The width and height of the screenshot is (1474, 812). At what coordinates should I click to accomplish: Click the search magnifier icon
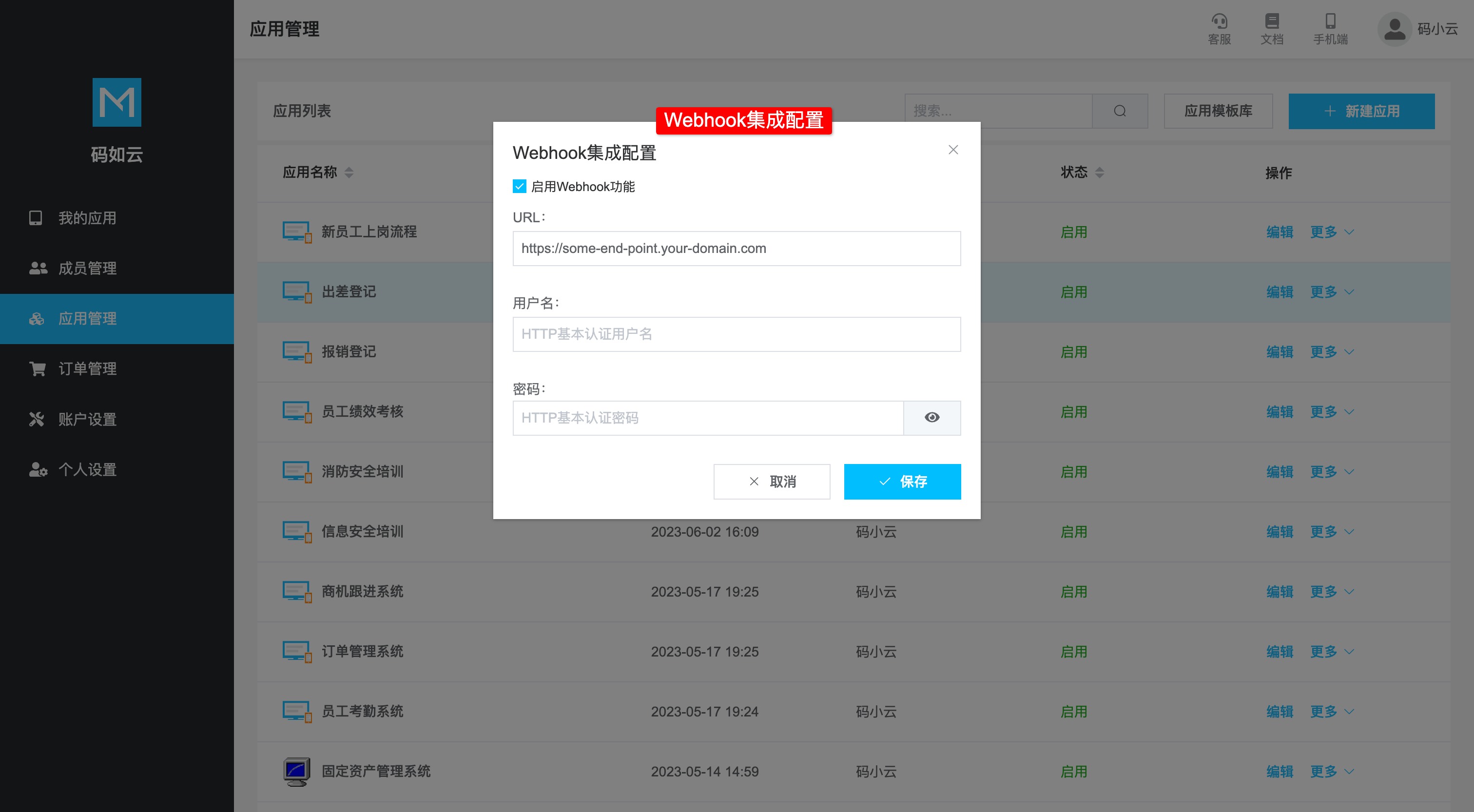1119,111
